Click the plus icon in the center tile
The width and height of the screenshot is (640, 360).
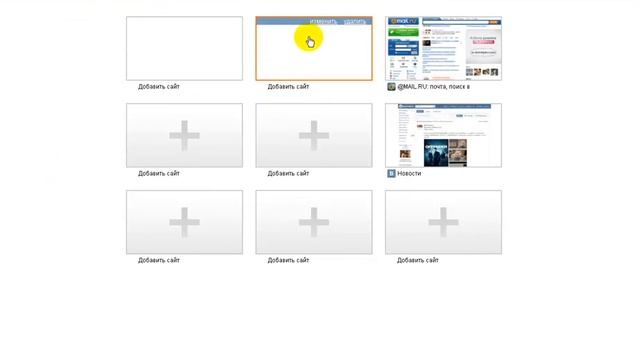point(314,136)
